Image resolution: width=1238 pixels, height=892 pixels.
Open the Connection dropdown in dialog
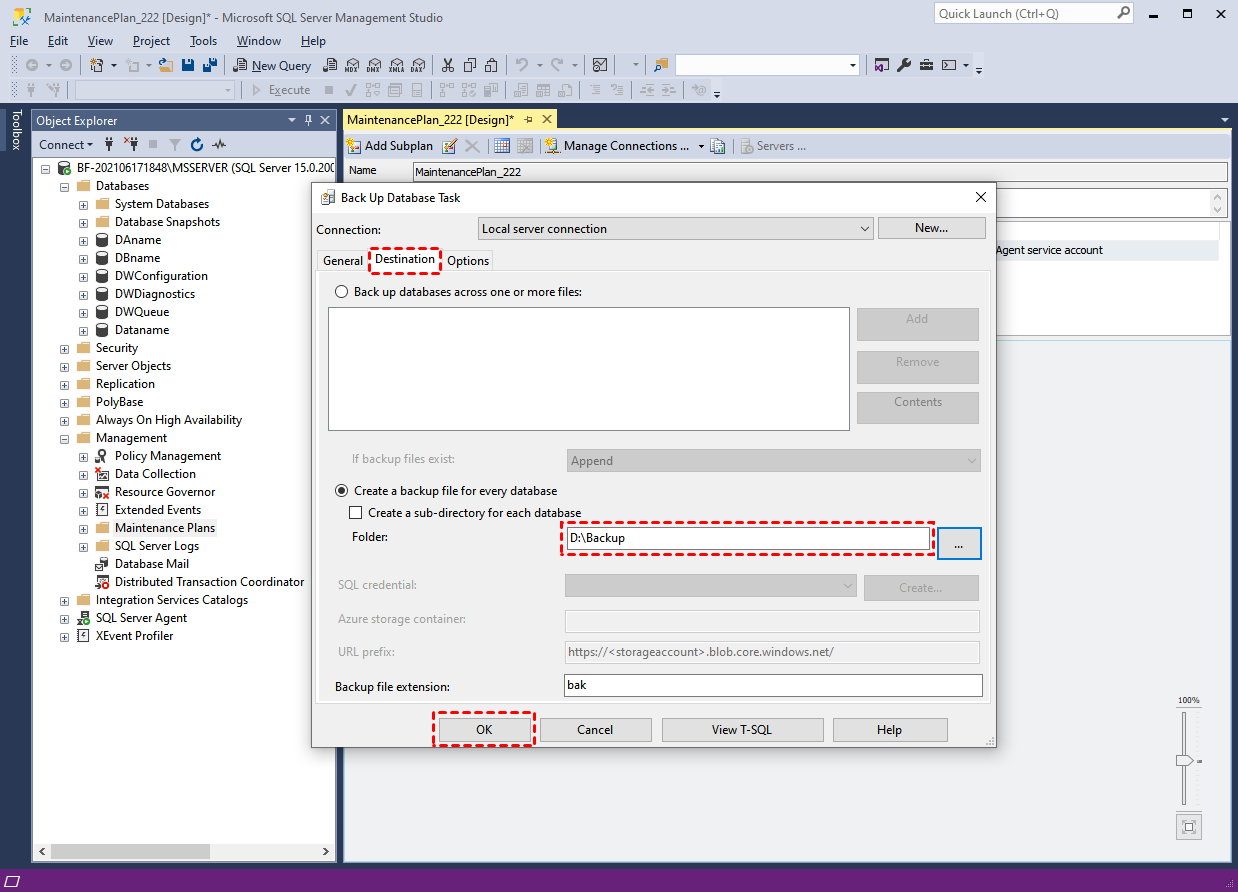(x=676, y=229)
